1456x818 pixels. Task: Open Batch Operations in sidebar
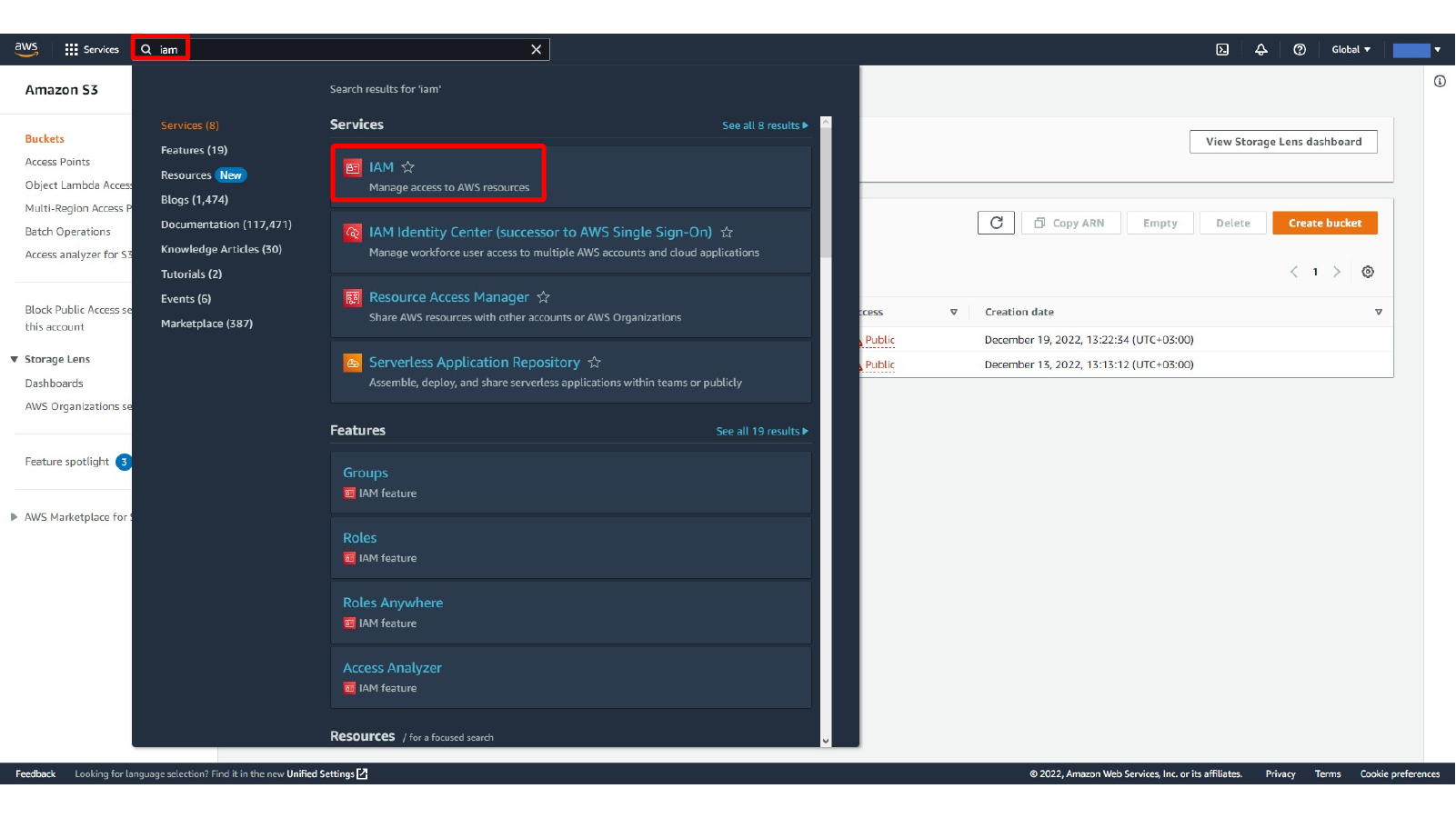point(68,232)
